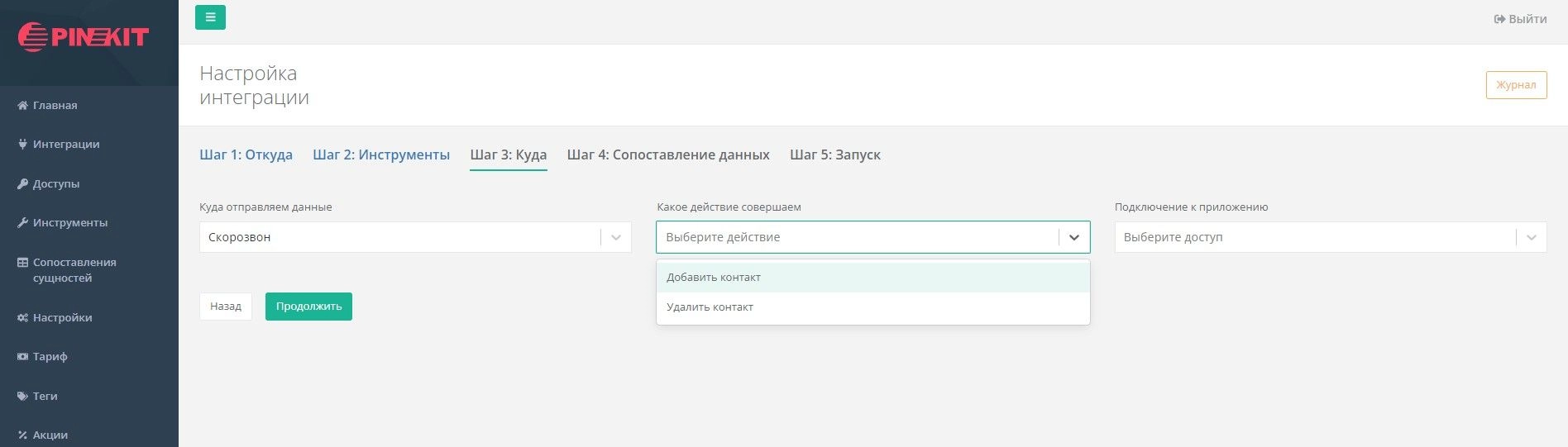This screenshot has height=447, width=1568.
Task: Click the Выйти logout link
Action: tap(1520, 19)
